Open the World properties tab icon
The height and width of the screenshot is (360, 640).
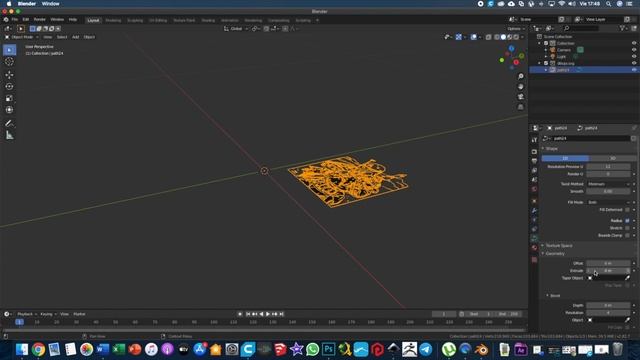pos(534,189)
